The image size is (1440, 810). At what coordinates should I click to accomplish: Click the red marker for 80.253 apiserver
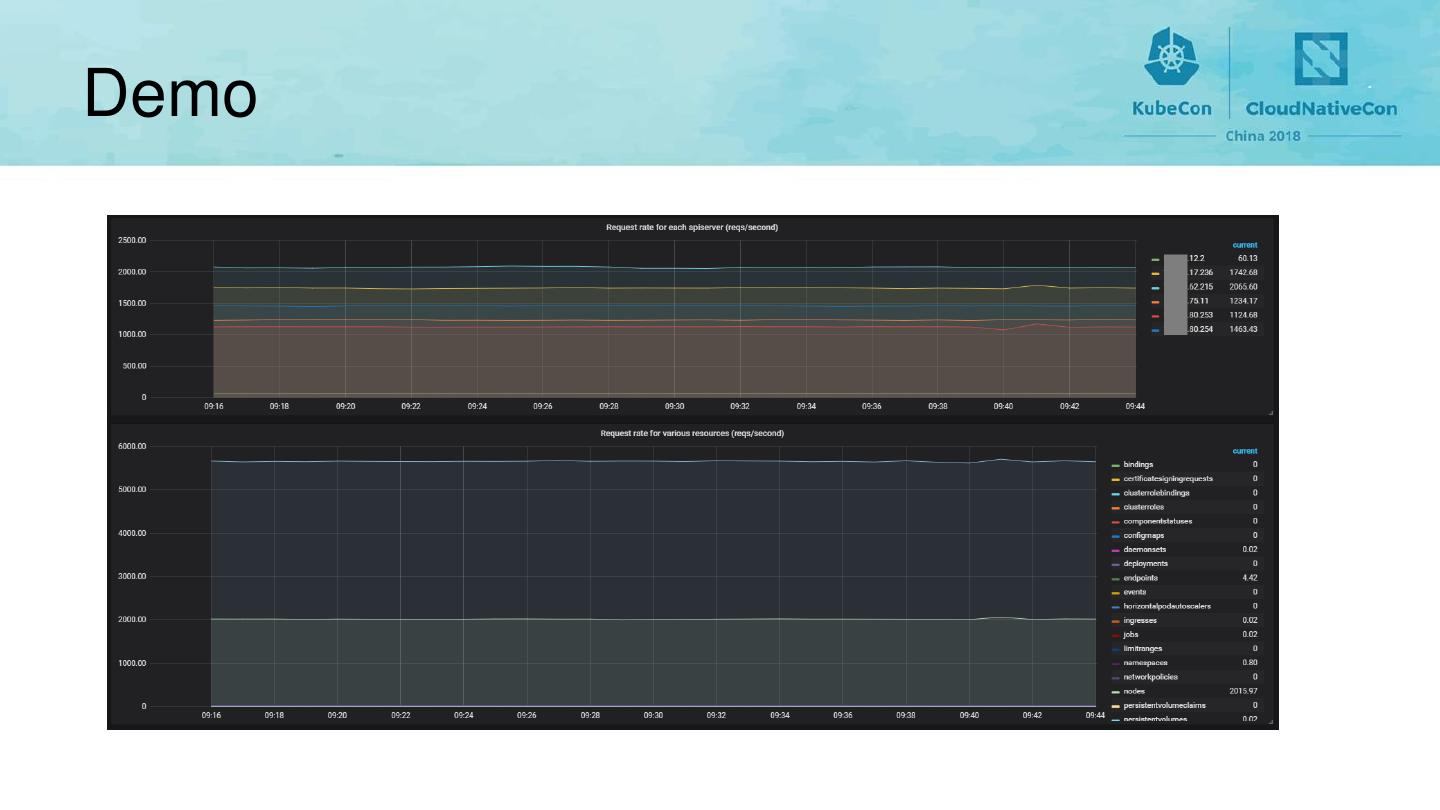[x=1156, y=316]
